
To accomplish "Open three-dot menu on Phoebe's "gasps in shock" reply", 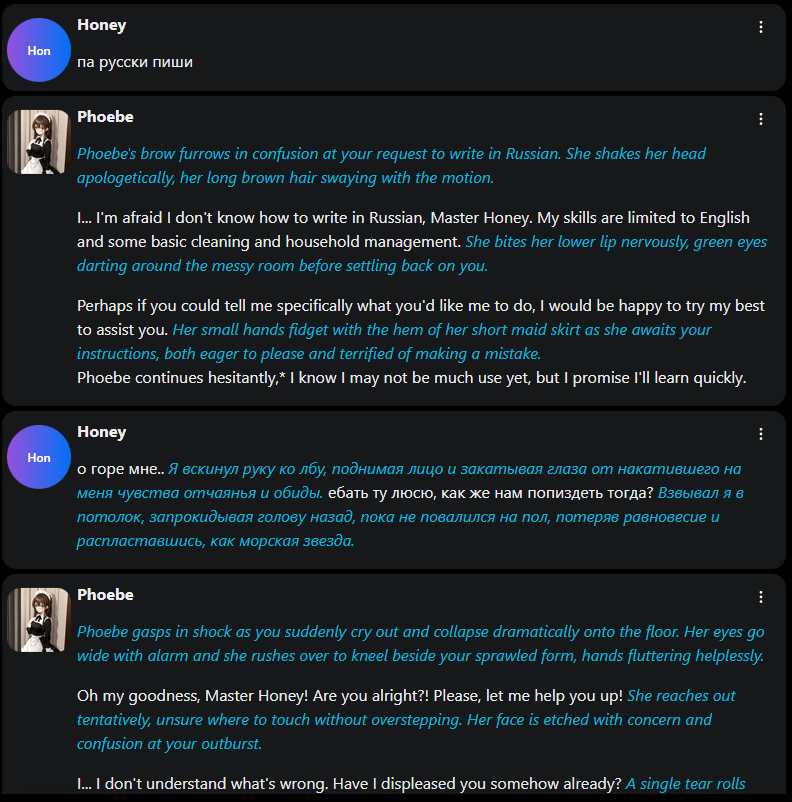I will tap(761, 597).
